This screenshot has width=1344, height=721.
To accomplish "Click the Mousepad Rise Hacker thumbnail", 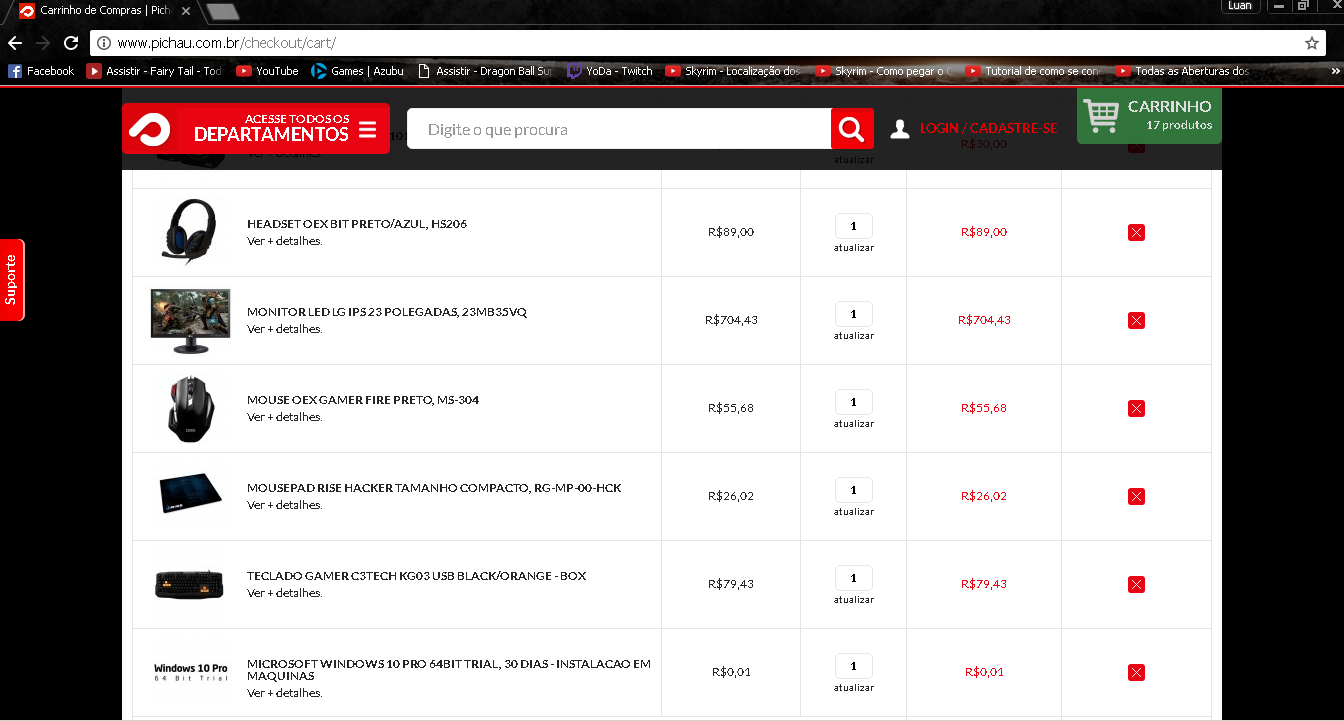I will pos(190,496).
